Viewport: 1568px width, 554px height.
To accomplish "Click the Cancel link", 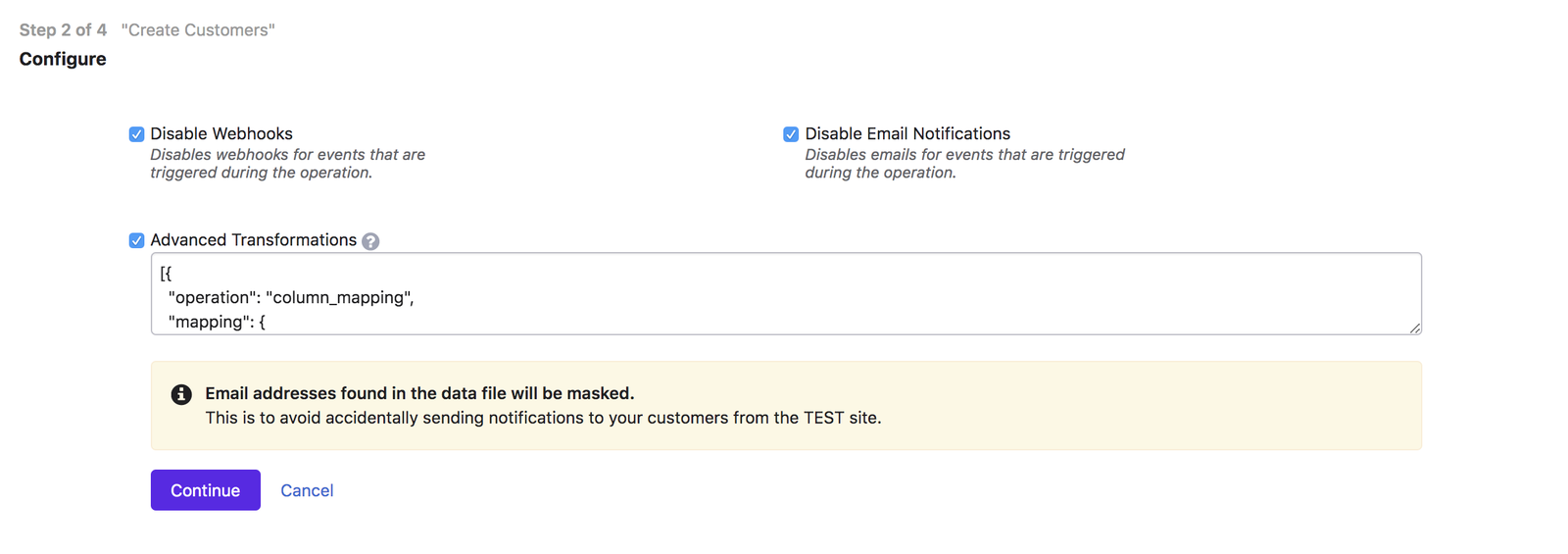I will [307, 490].
